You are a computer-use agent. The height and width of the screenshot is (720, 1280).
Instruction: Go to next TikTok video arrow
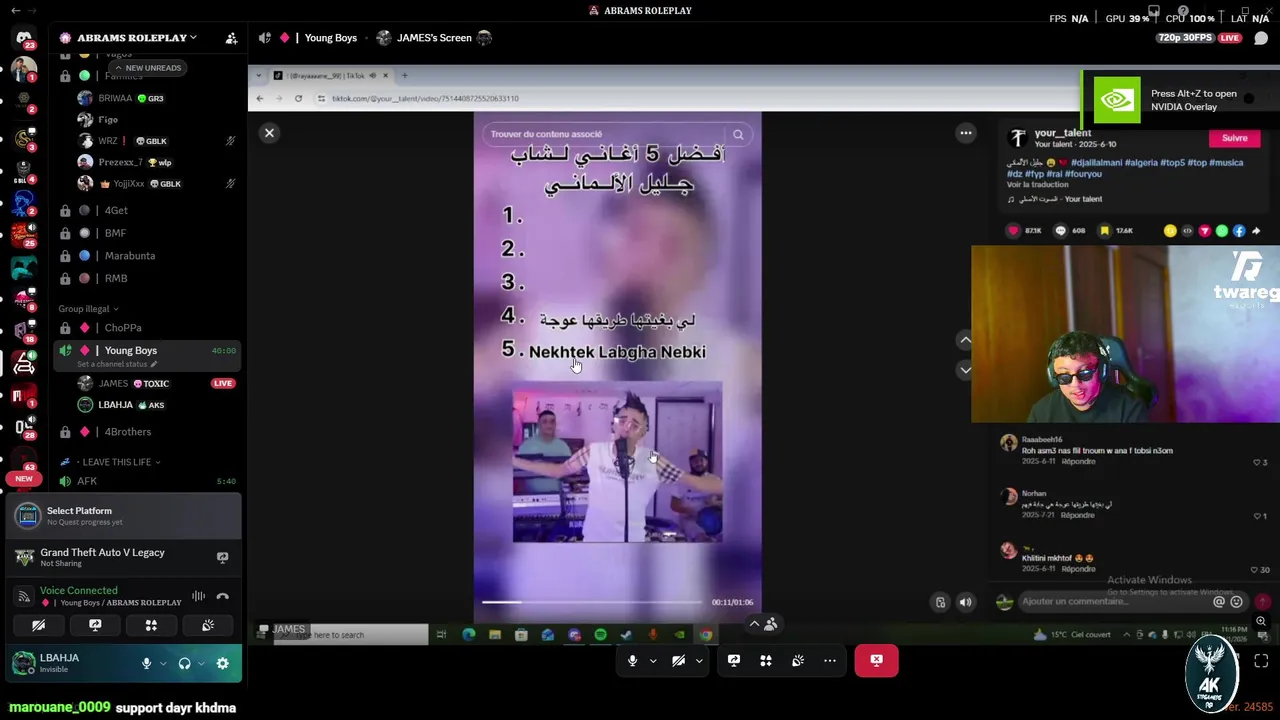(x=965, y=370)
